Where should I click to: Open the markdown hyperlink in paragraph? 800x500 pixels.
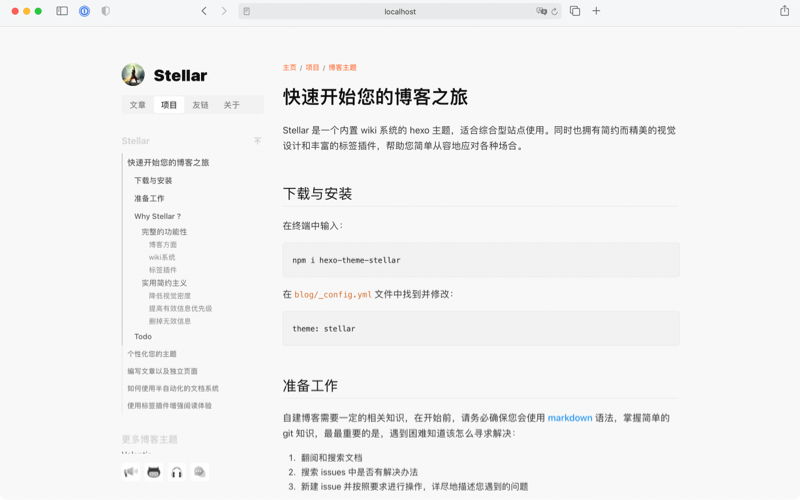pyautogui.click(x=570, y=418)
